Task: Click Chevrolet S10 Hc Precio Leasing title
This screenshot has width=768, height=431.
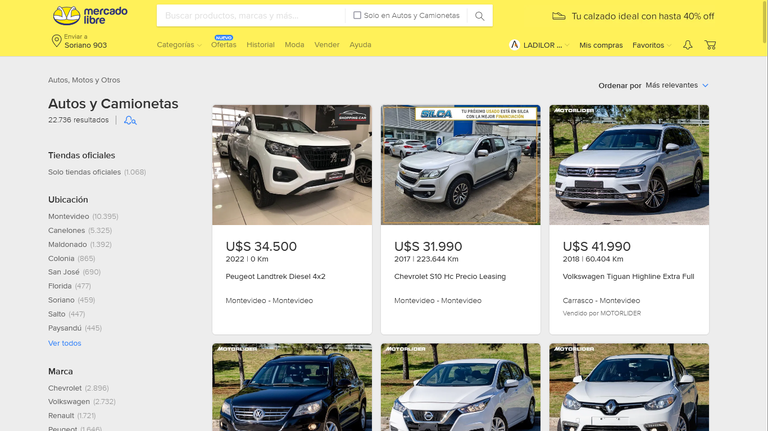Action: click(450, 276)
